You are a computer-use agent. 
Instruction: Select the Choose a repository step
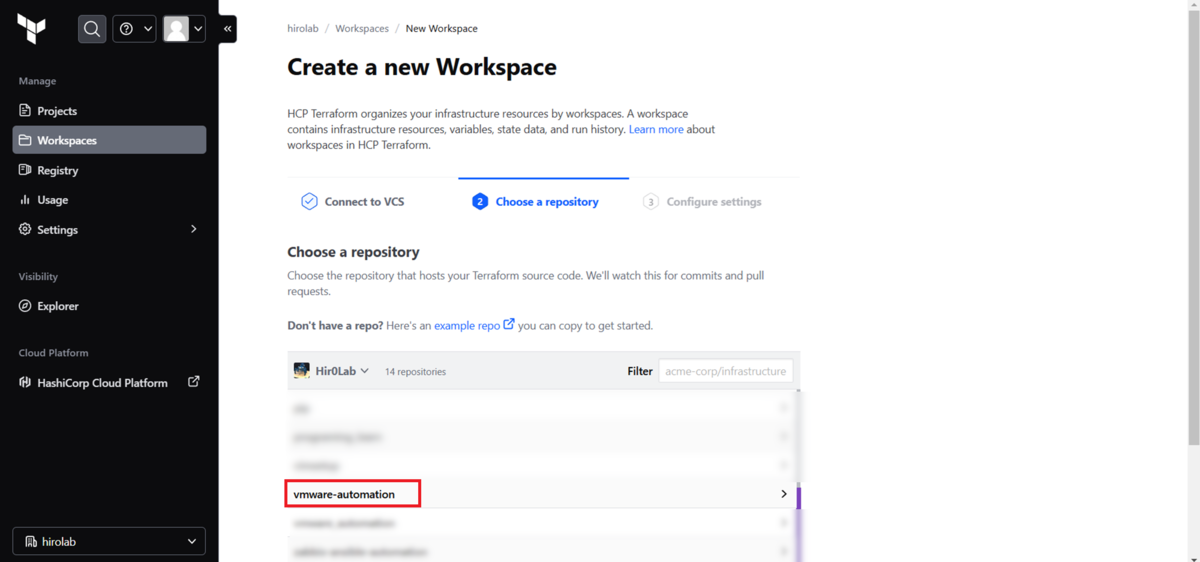[x=535, y=201]
